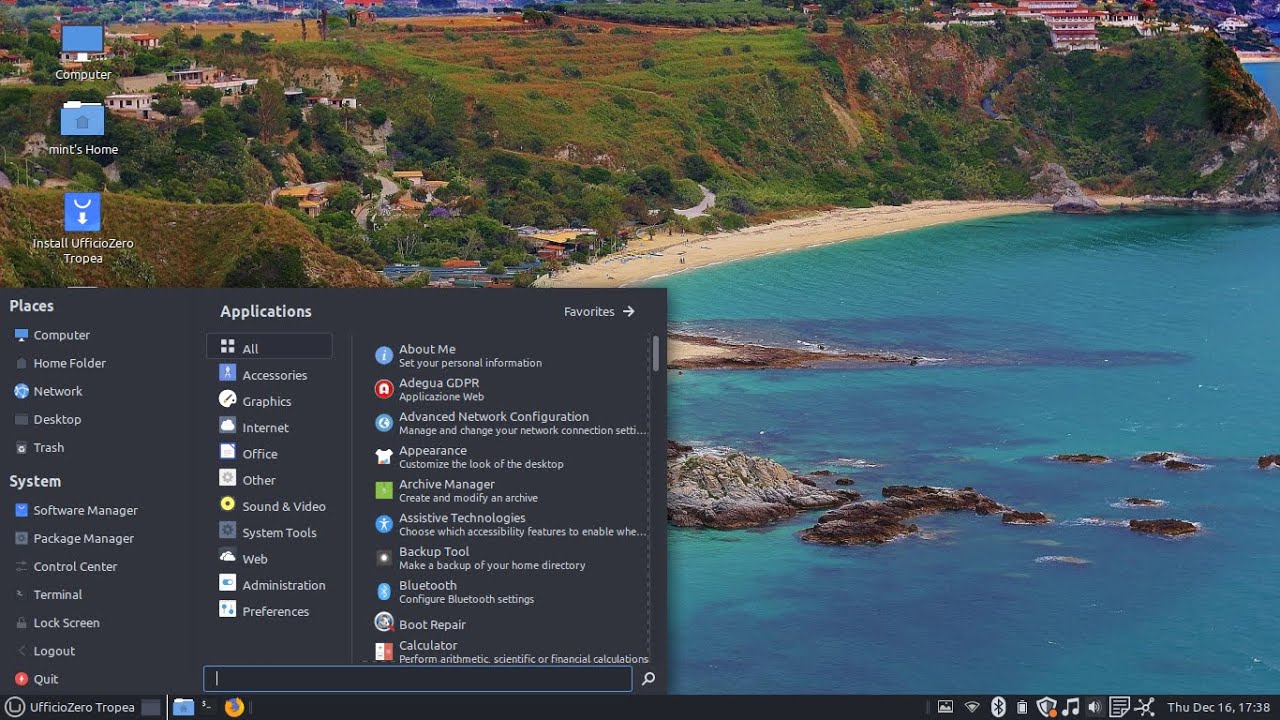Click the search magnifier icon in the menu
The image size is (1280, 720).
648,679
